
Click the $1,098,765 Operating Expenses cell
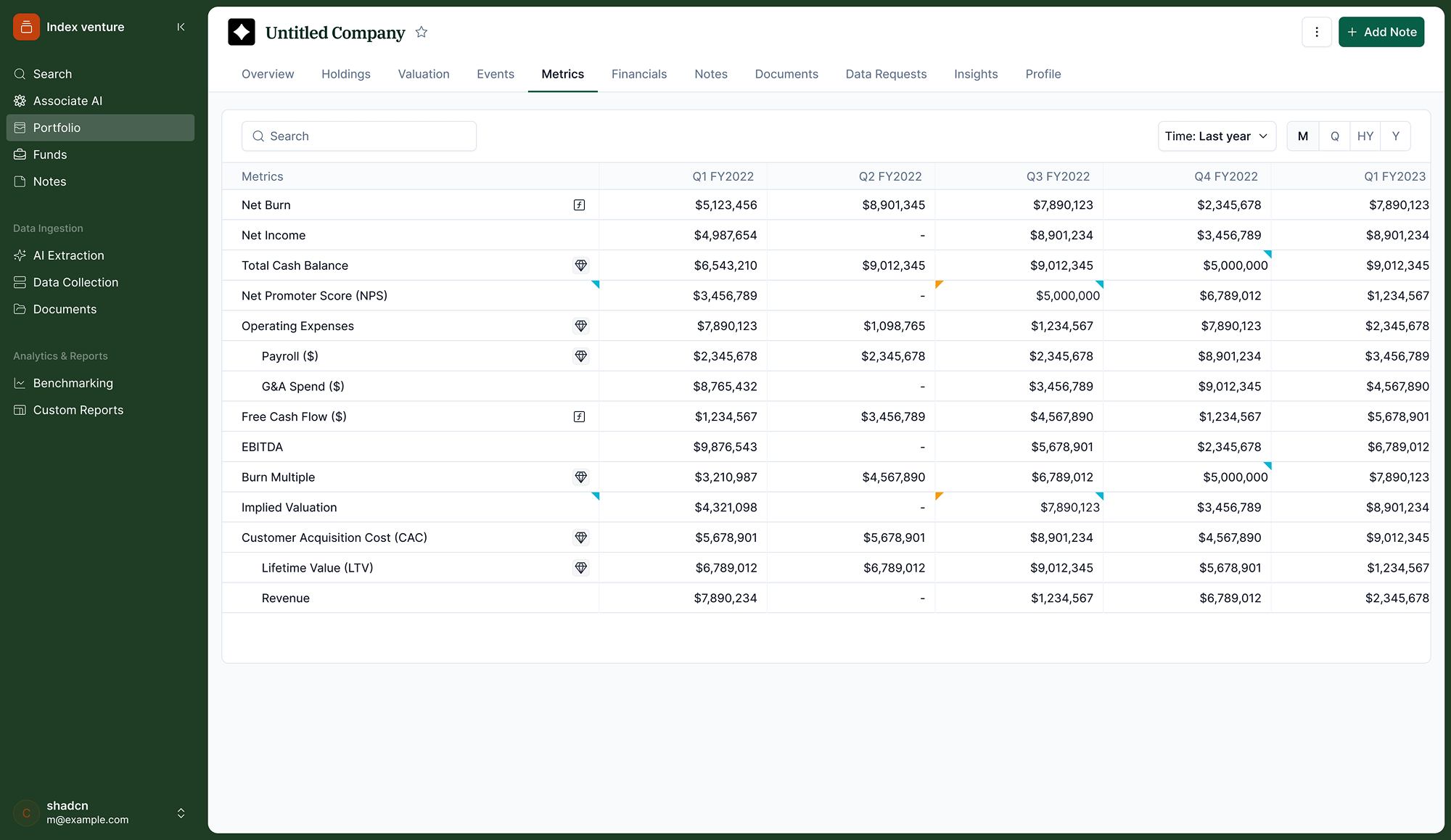click(x=894, y=326)
